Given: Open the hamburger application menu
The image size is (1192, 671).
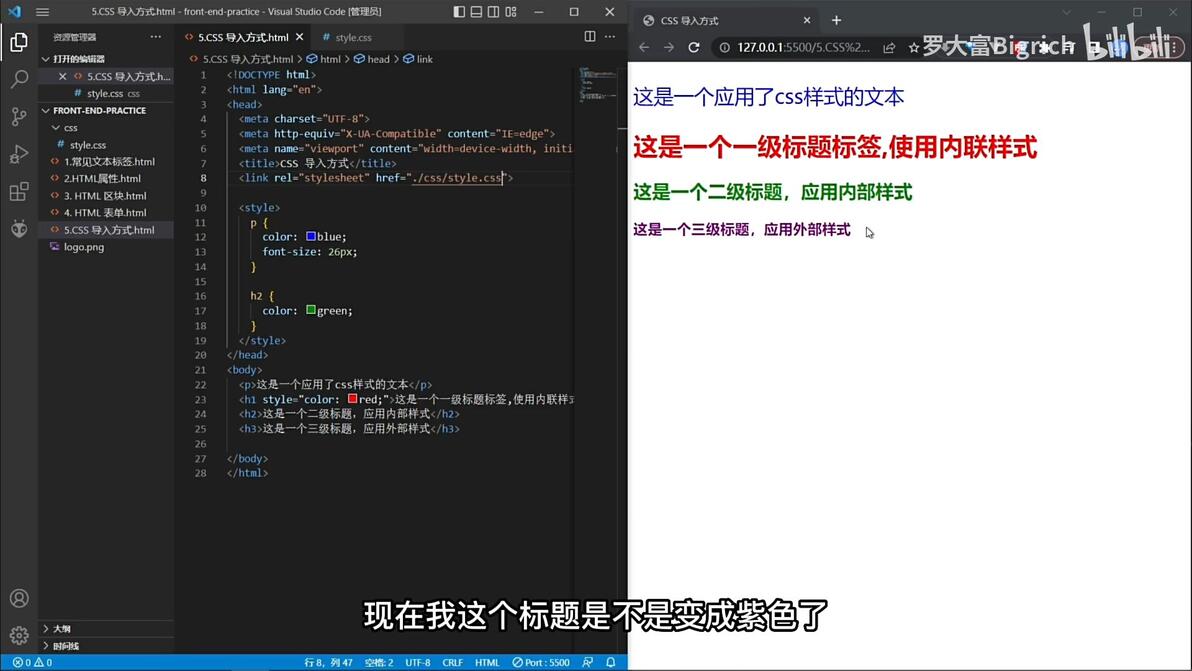Looking at the screenshot, I should (43, 11).
